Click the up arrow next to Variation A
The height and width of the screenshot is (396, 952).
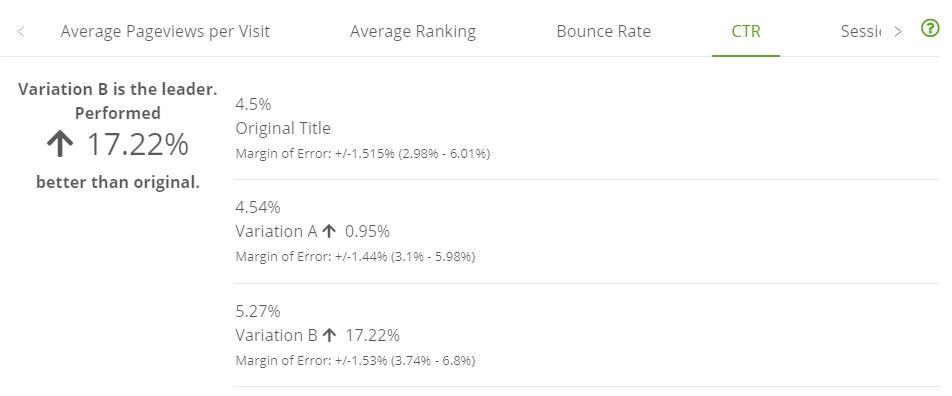coord(328,231)
